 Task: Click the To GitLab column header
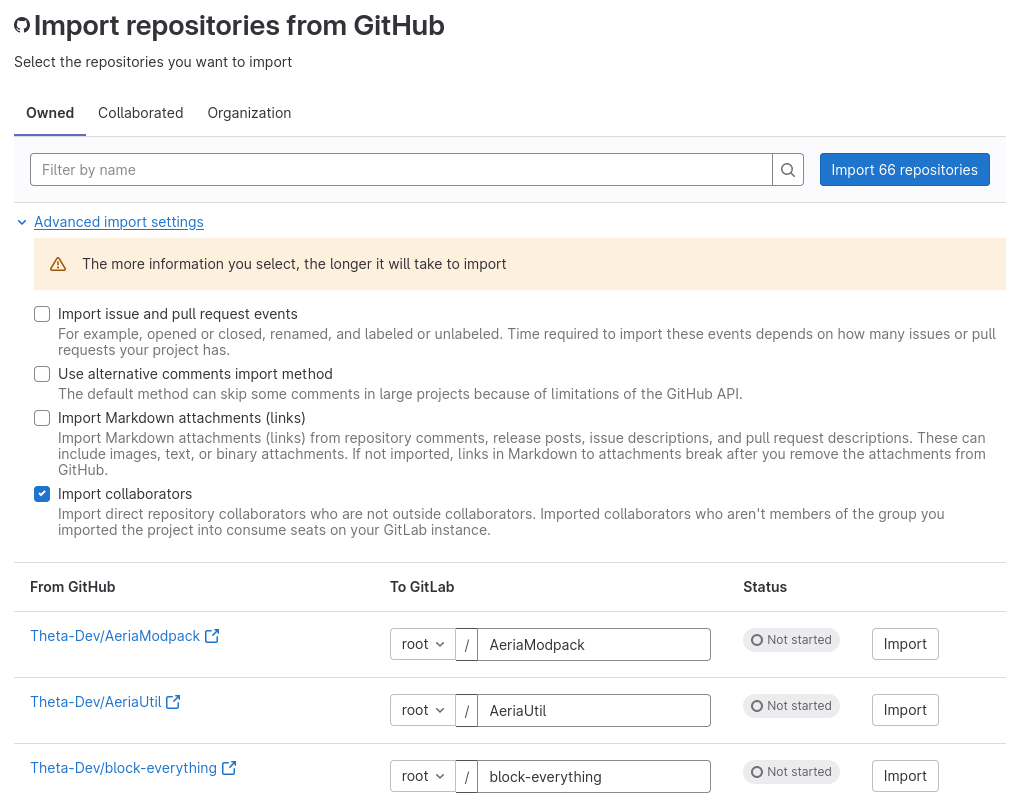(422, 587)
